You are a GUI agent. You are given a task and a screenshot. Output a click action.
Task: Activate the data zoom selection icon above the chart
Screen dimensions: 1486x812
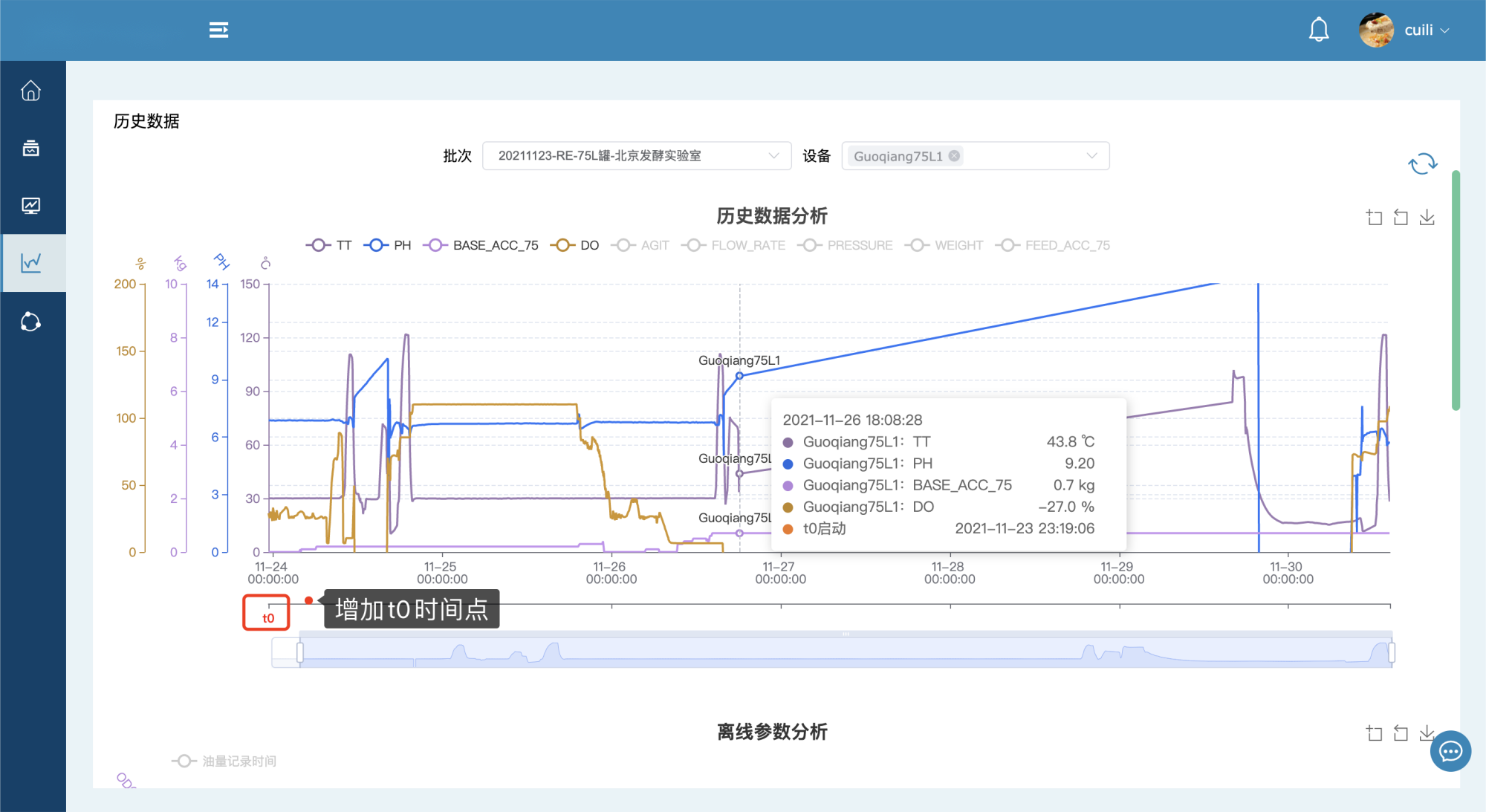point(1374,217)
